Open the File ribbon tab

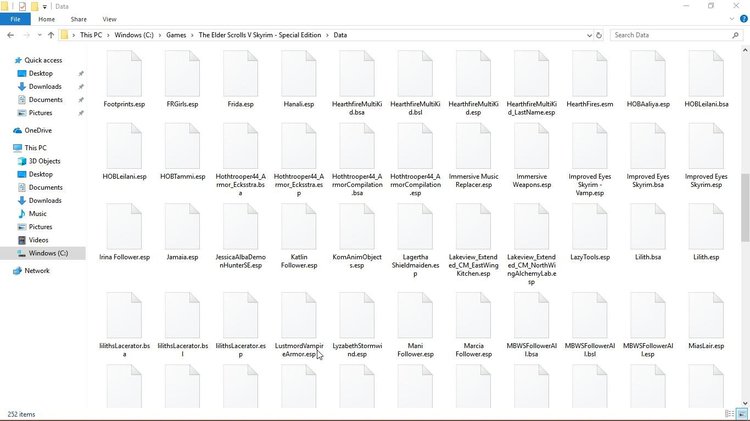coord(15,19)
